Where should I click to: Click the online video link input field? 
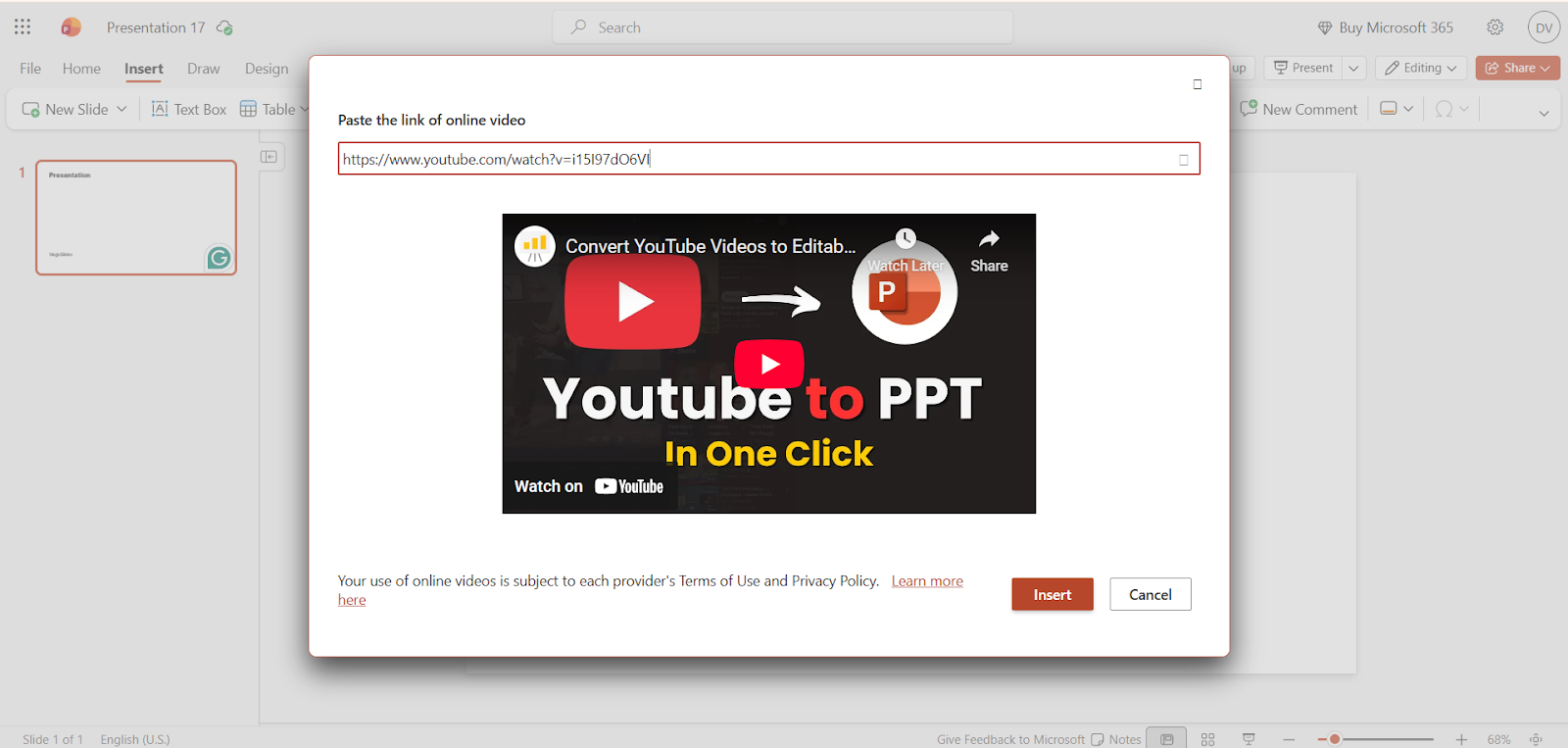tap(769, 159)
